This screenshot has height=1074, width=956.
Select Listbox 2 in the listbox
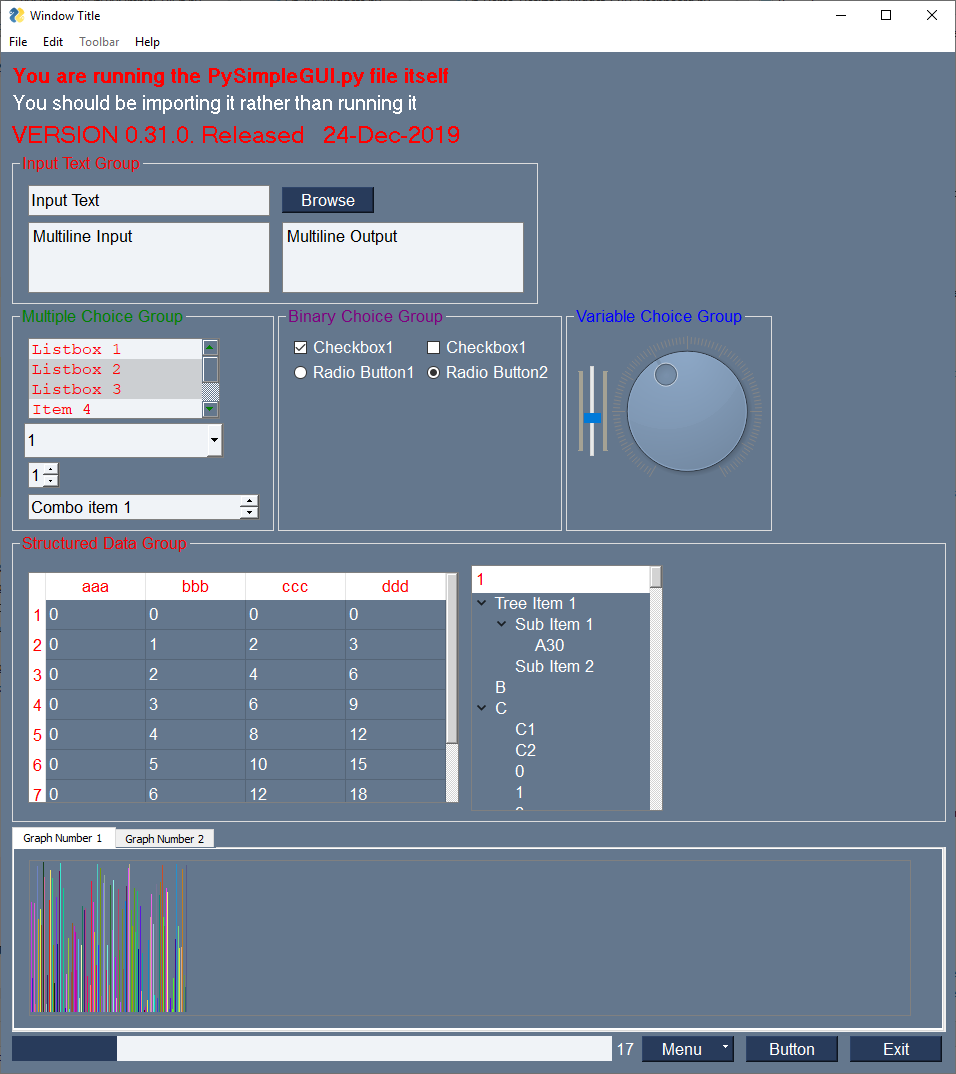tap(115, 369)
